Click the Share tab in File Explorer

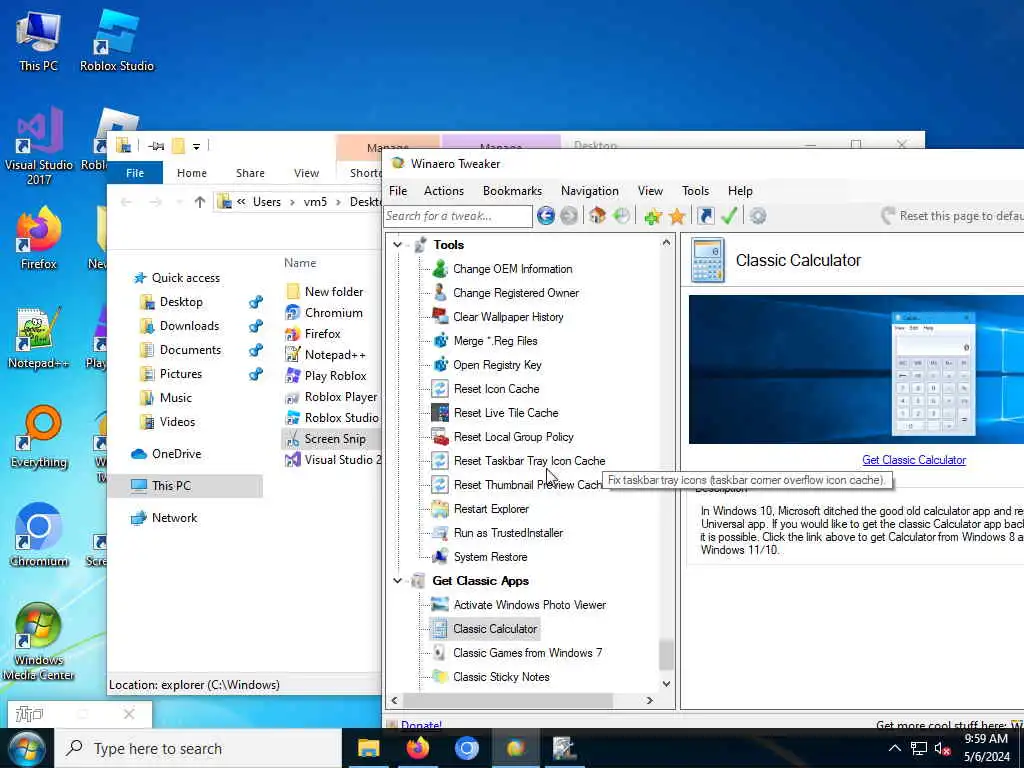coord(250,173)
